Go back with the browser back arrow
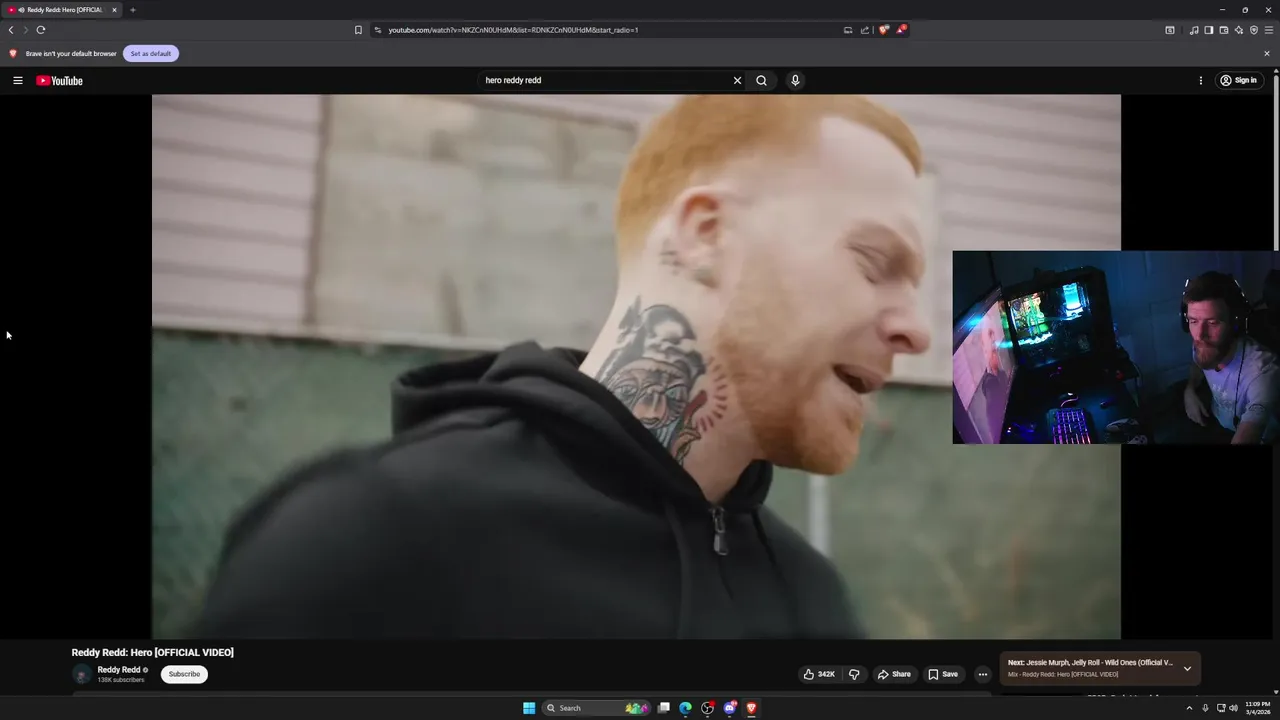1280x720 pixels. coord(11,30)
